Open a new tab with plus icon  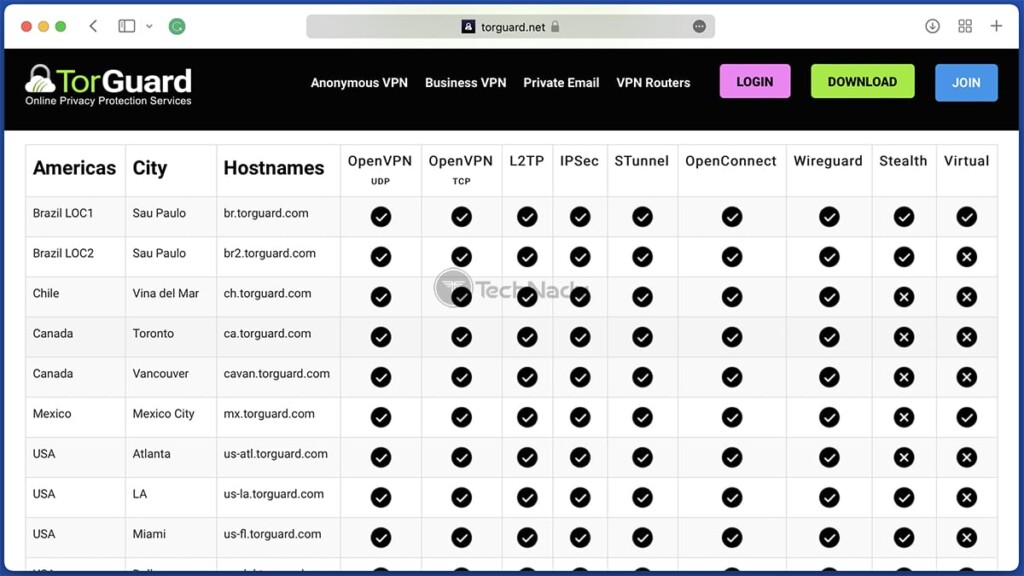click(x=996, y=26)
